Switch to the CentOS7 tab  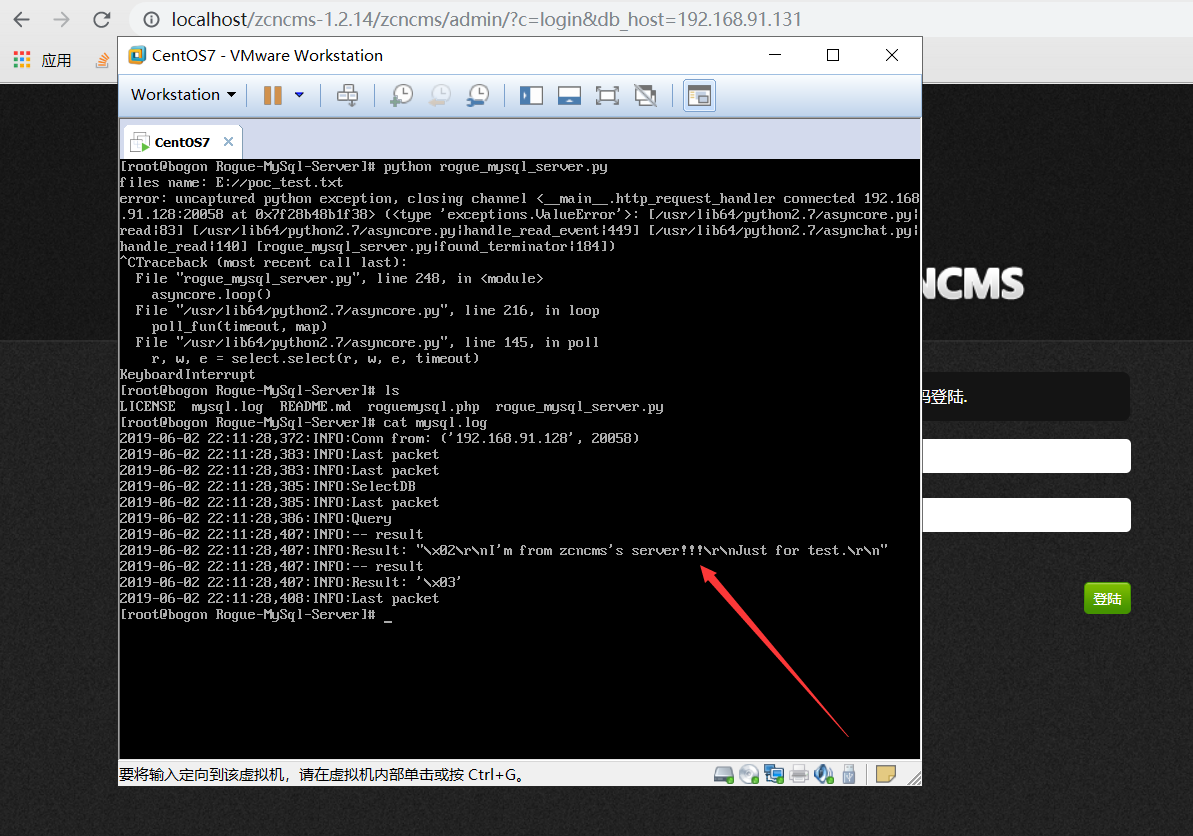[182, 142]
